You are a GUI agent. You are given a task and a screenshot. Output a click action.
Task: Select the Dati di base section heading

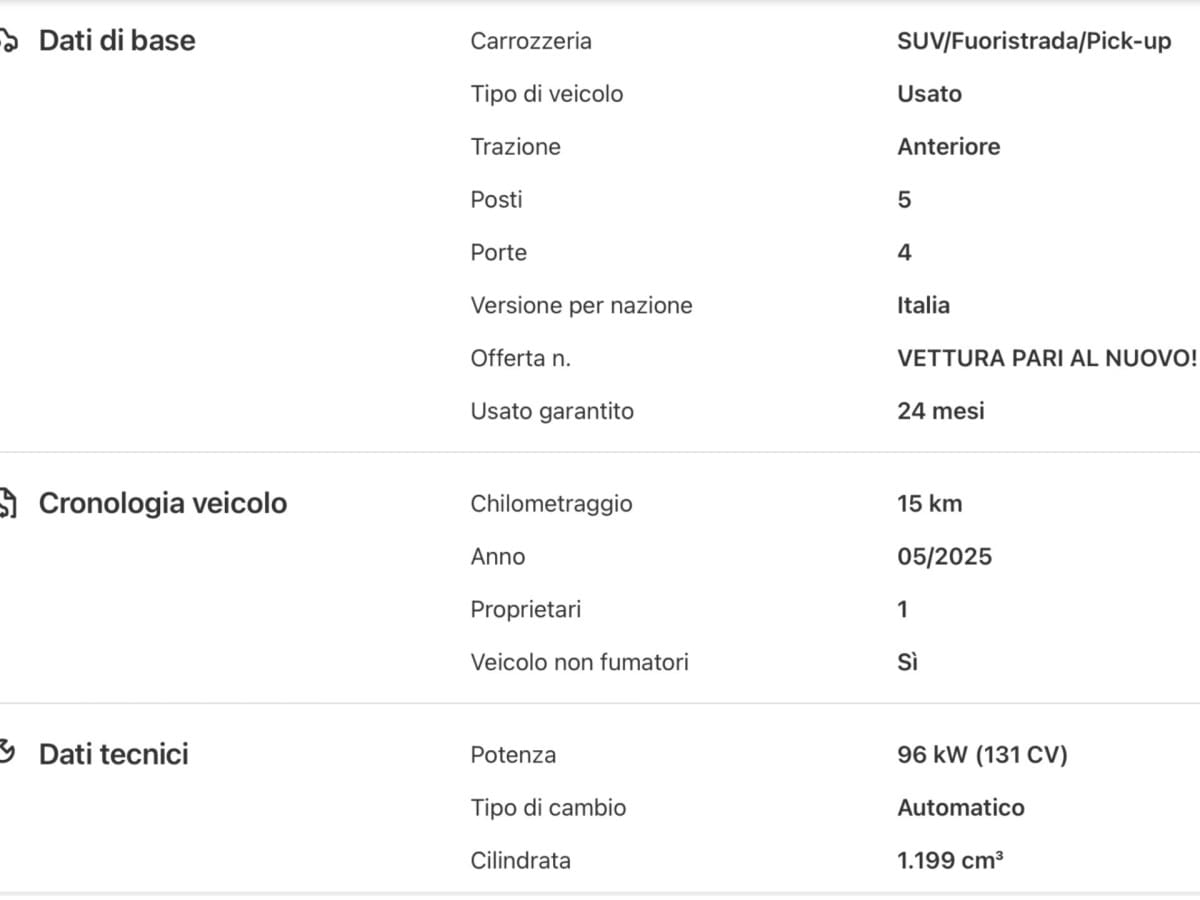[117, 41]
